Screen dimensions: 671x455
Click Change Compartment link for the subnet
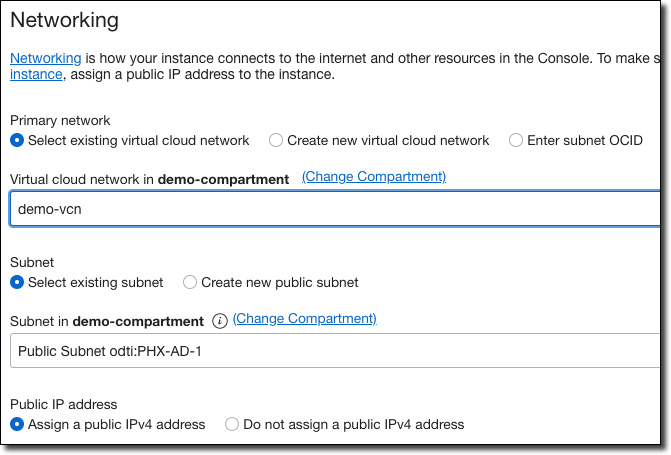click(x=305, y=319)
